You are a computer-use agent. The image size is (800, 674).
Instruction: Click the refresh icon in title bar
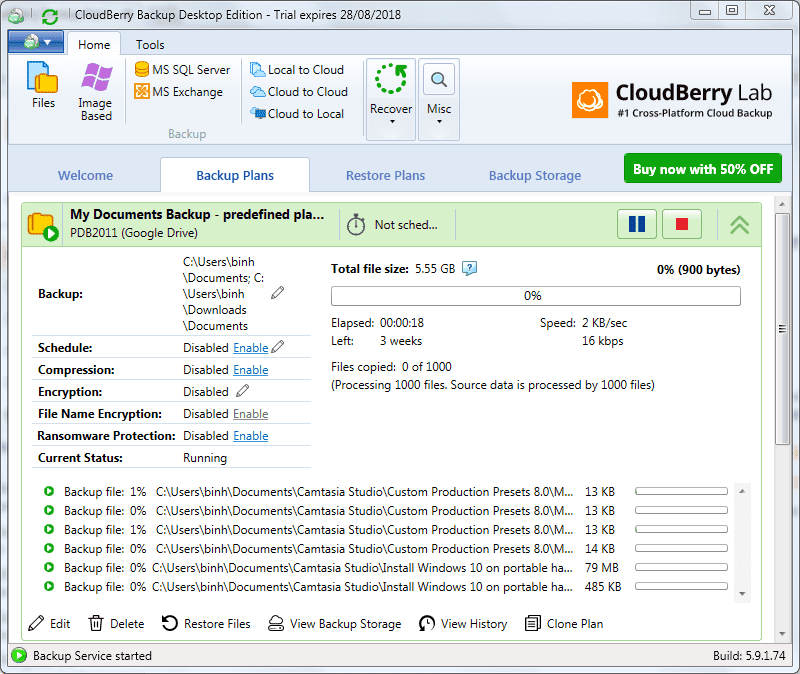coord(49,16)
